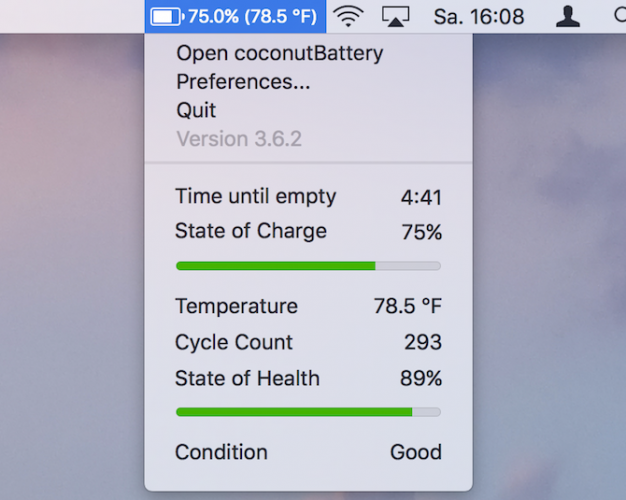Screen dimensions: 626x500
Task: Choose Quit in the coconutBattery menu
Action: tap(196, 110)
